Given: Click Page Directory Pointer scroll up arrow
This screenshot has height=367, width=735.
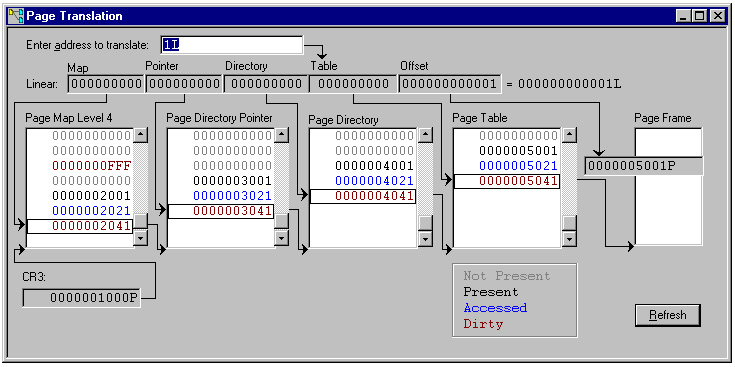Looking at the screenshot, I should 281,136.
